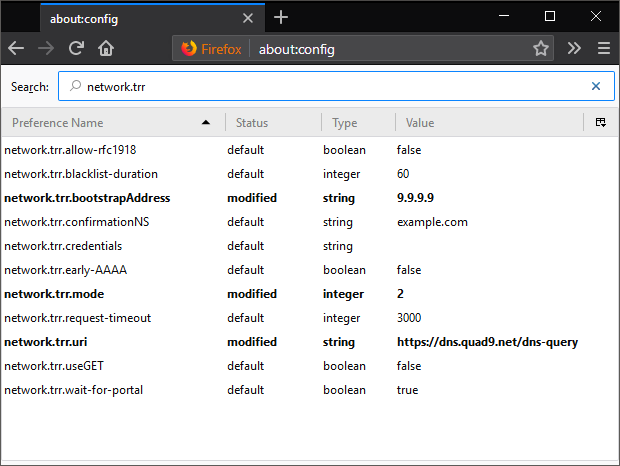Open a new tab with the plus button
Image resolution: width=620 pixels, height=466 pixels.
click(x=281, y=17)
